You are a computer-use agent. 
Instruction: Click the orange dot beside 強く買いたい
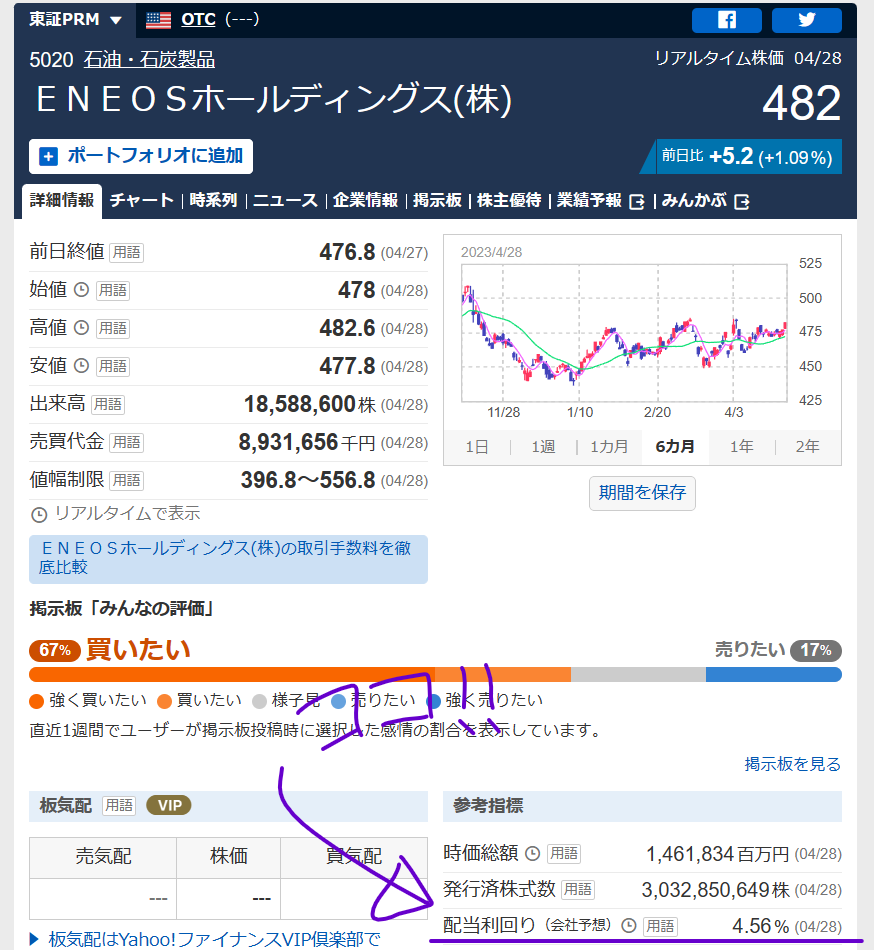[x=36, y=701]
